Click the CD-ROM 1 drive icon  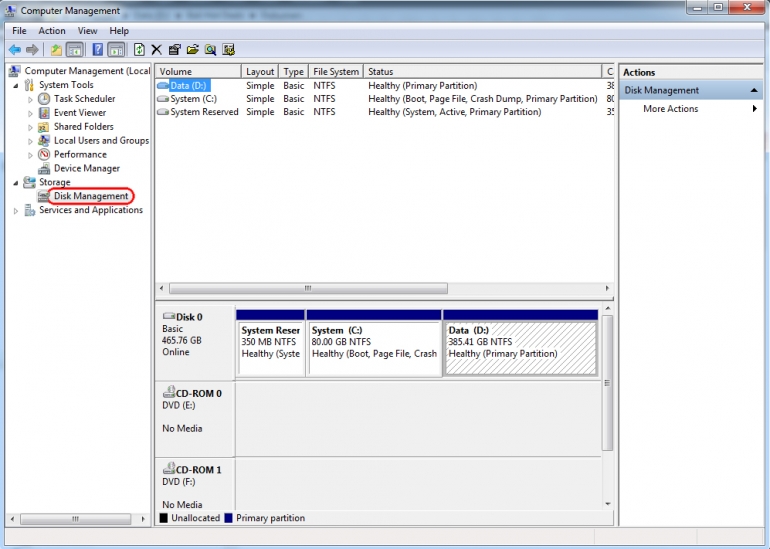pyautogui.click(x=169, y=468)
